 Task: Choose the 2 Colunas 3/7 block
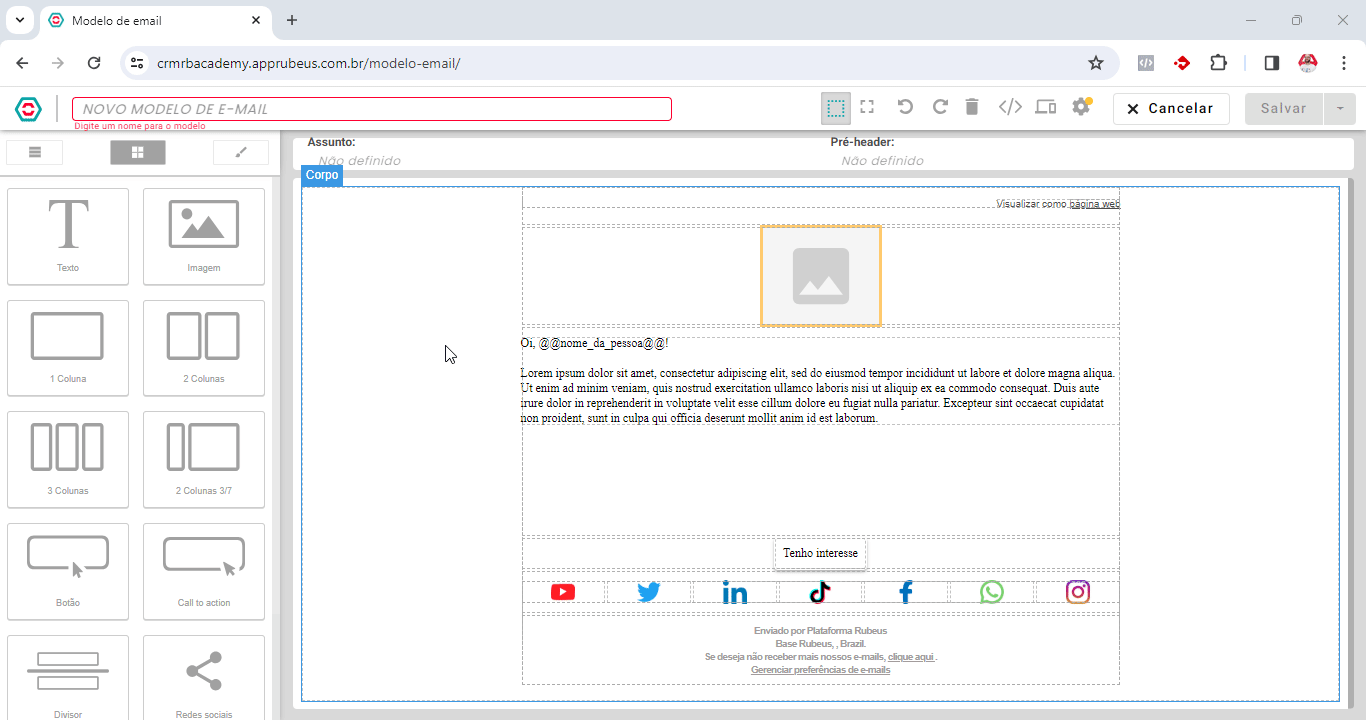tap(204, 460)
